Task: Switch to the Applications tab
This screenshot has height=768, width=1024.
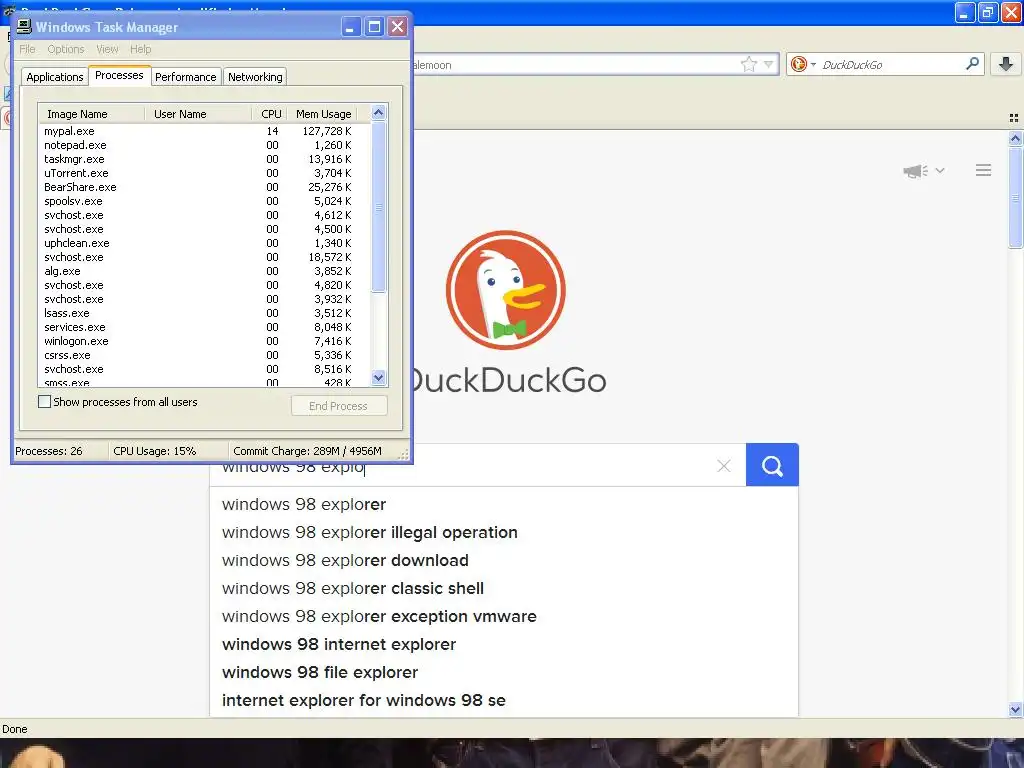Action: point(55,77)
